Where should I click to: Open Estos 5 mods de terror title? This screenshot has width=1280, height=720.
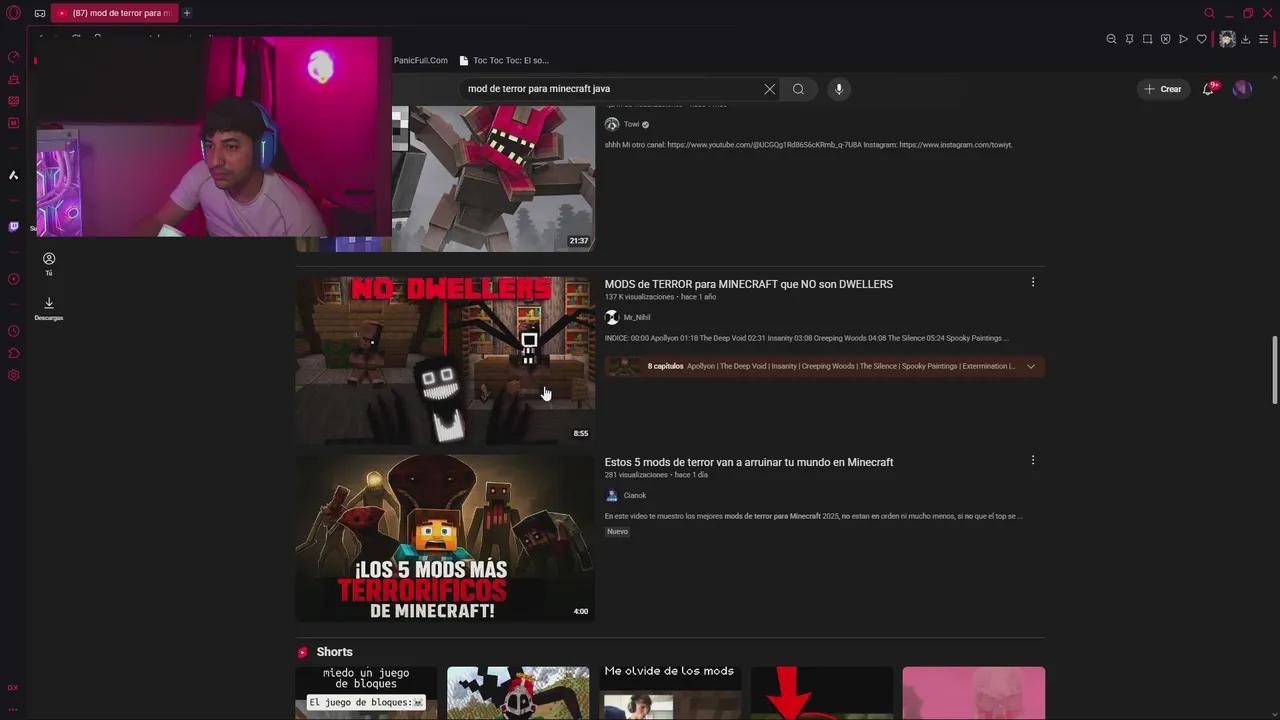coord(749,462)
